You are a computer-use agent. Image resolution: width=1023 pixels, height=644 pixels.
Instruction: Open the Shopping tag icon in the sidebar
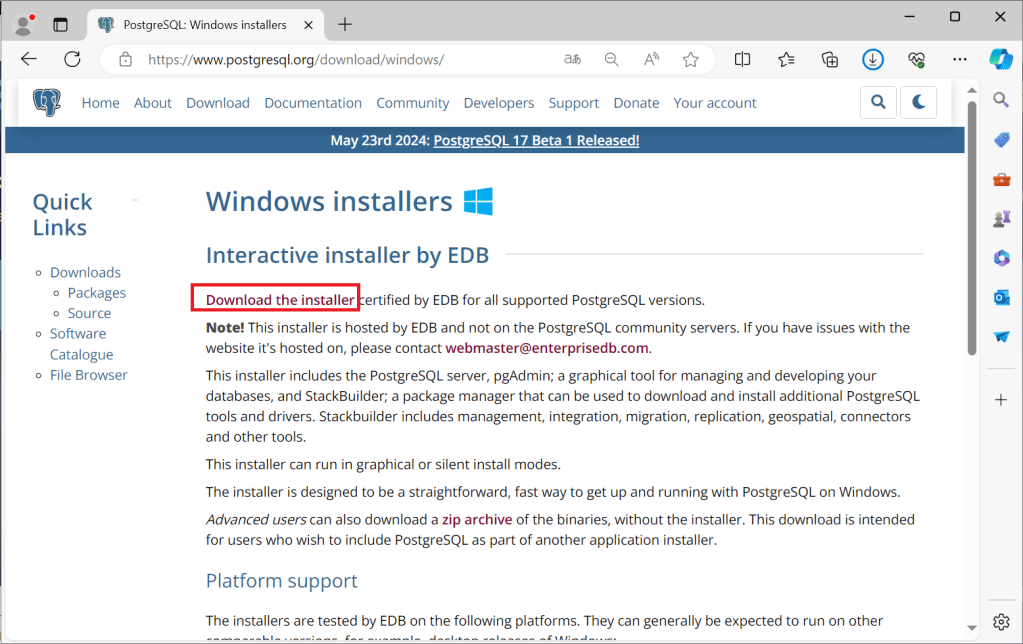1001,139
